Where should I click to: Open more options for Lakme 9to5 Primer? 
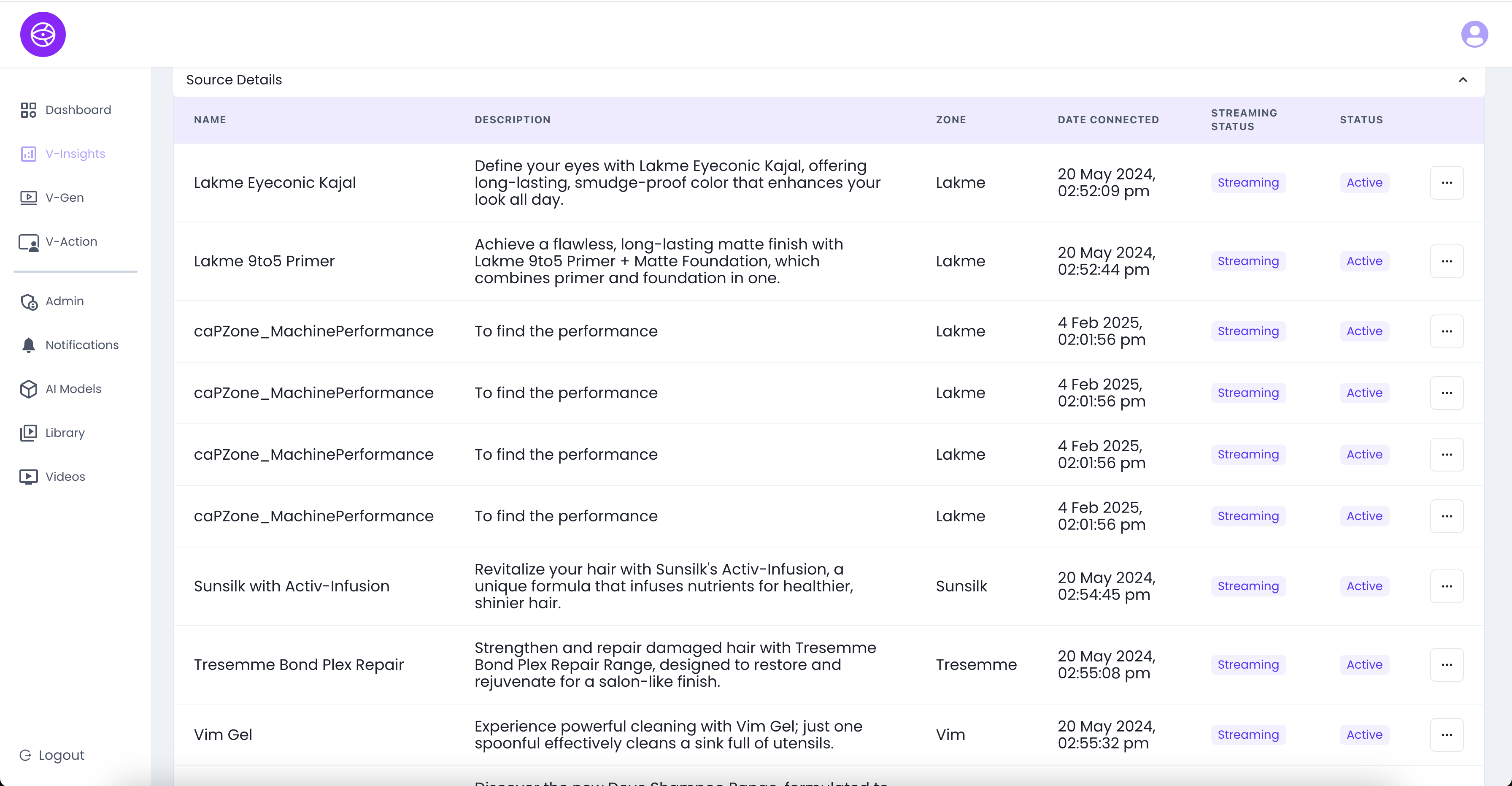(x=1446, y=261)
